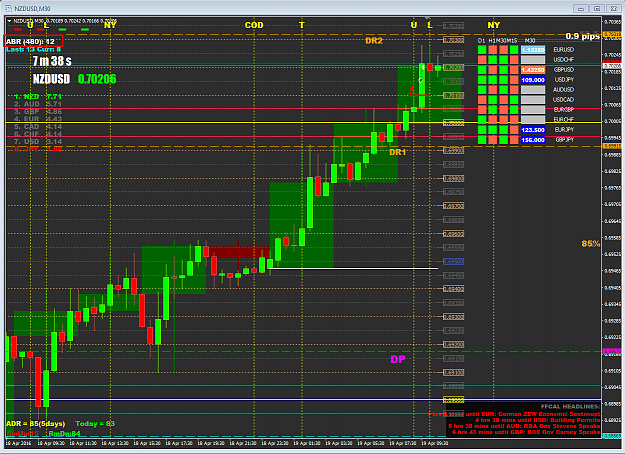The image size is (625, 454).
Task: Click the H1 column header in matrix
Action: coord(492,41)
